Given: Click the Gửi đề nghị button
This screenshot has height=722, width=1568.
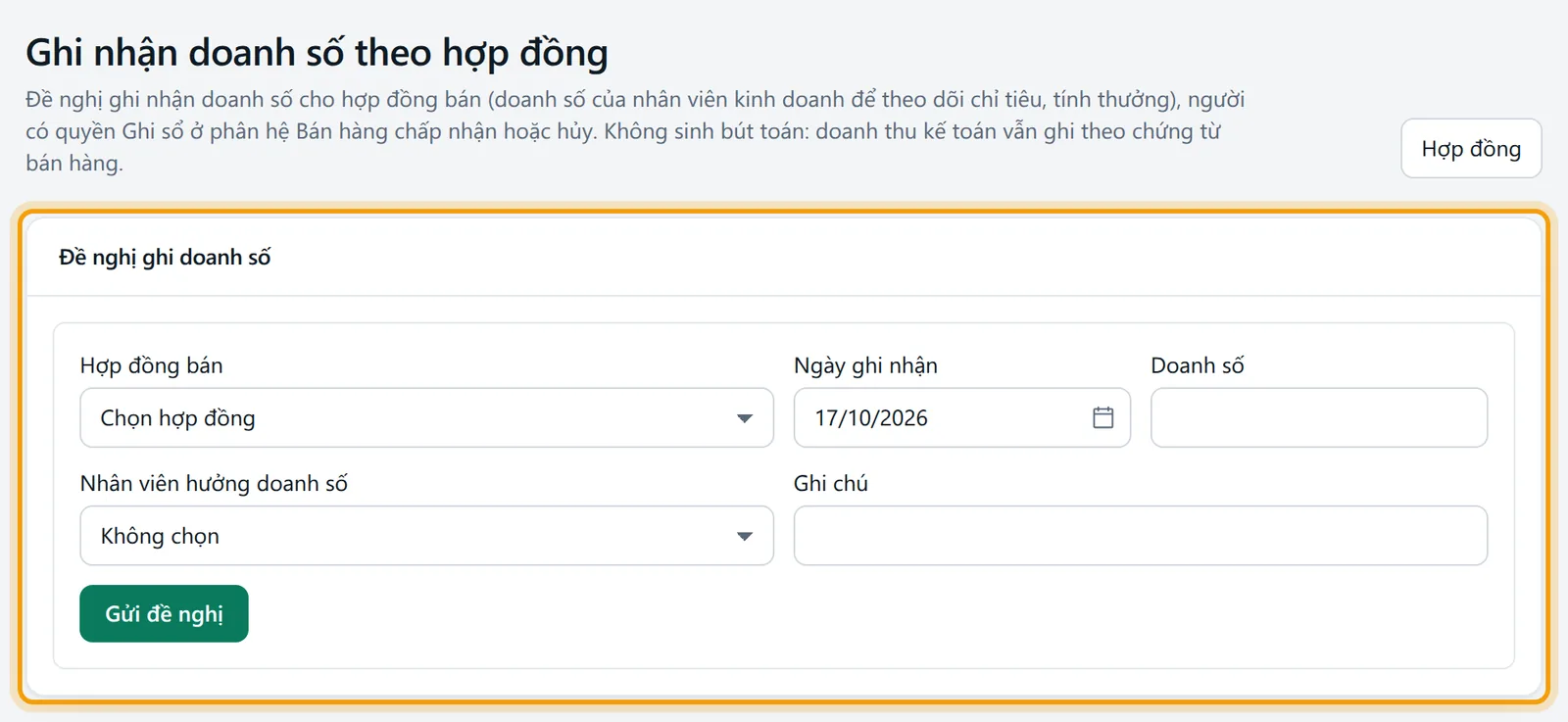Looking at the screenshot, I should (x=164, y=613).
